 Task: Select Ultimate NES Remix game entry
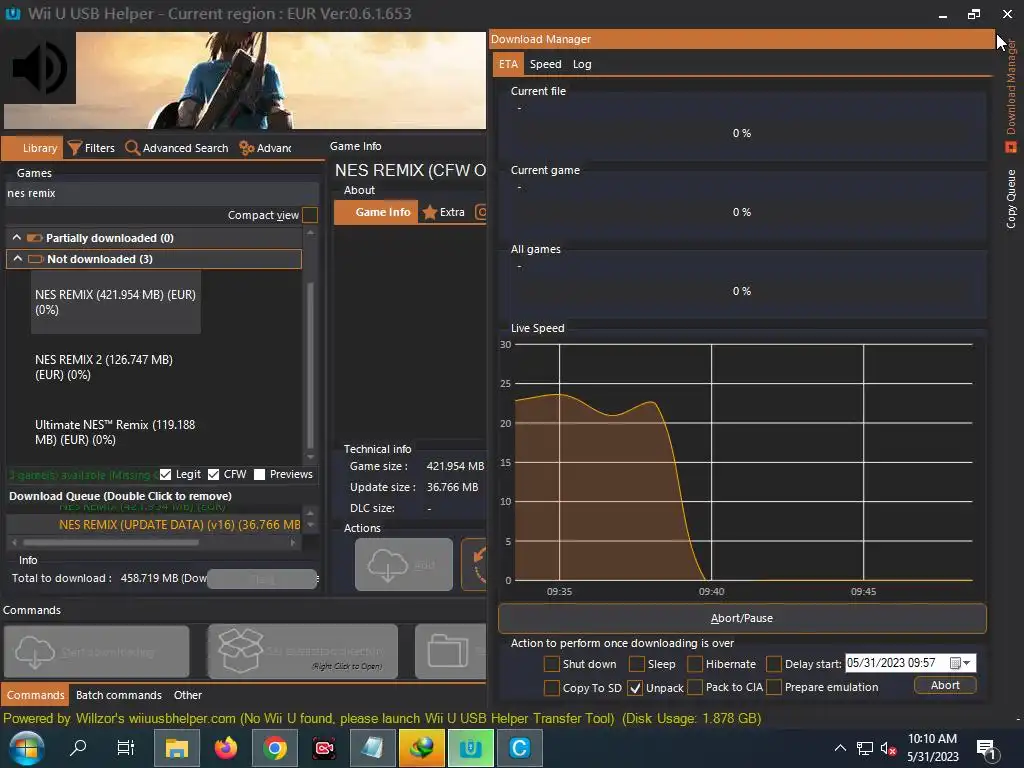point(116,432)
